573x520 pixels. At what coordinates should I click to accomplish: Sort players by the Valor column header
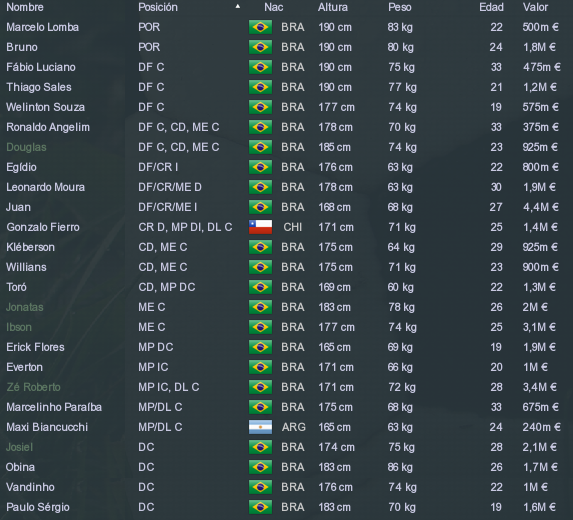click(x=535, y=7)
